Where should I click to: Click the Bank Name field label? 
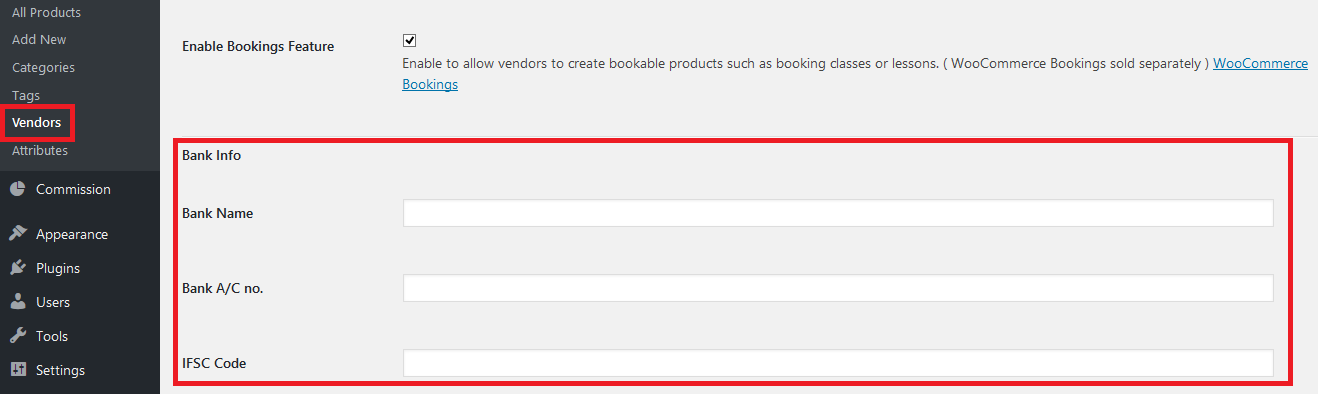(x=217, y=213)
